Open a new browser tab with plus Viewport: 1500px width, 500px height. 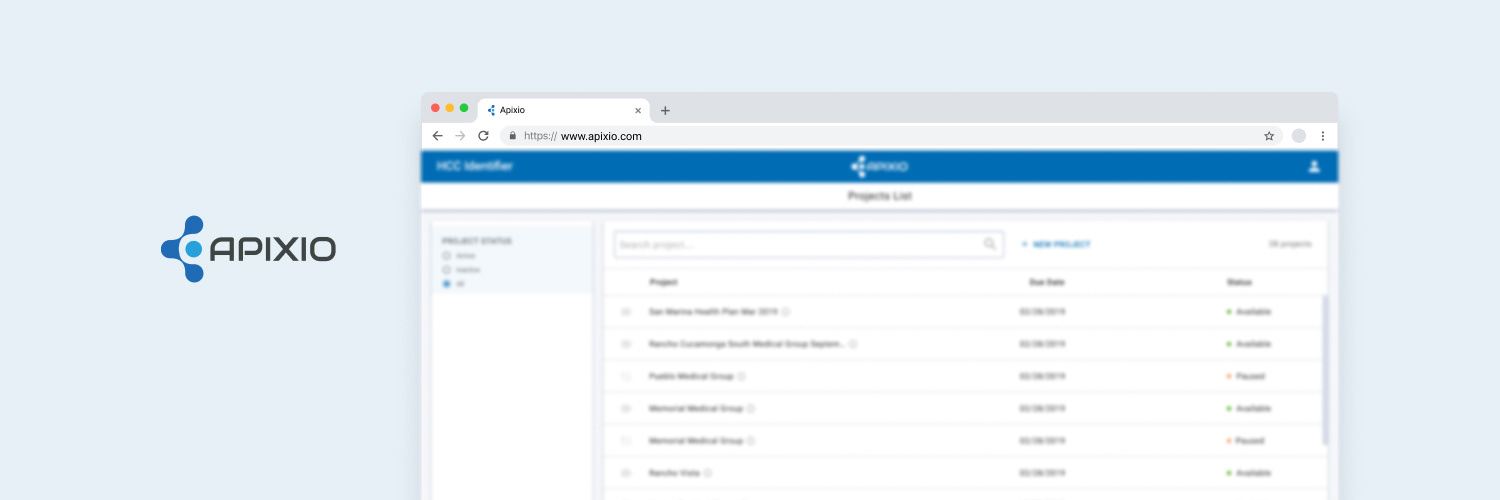tap(665, 111)
